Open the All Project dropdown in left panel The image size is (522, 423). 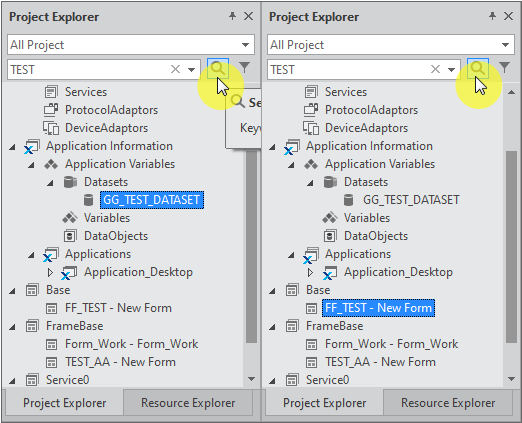[246, 45]
